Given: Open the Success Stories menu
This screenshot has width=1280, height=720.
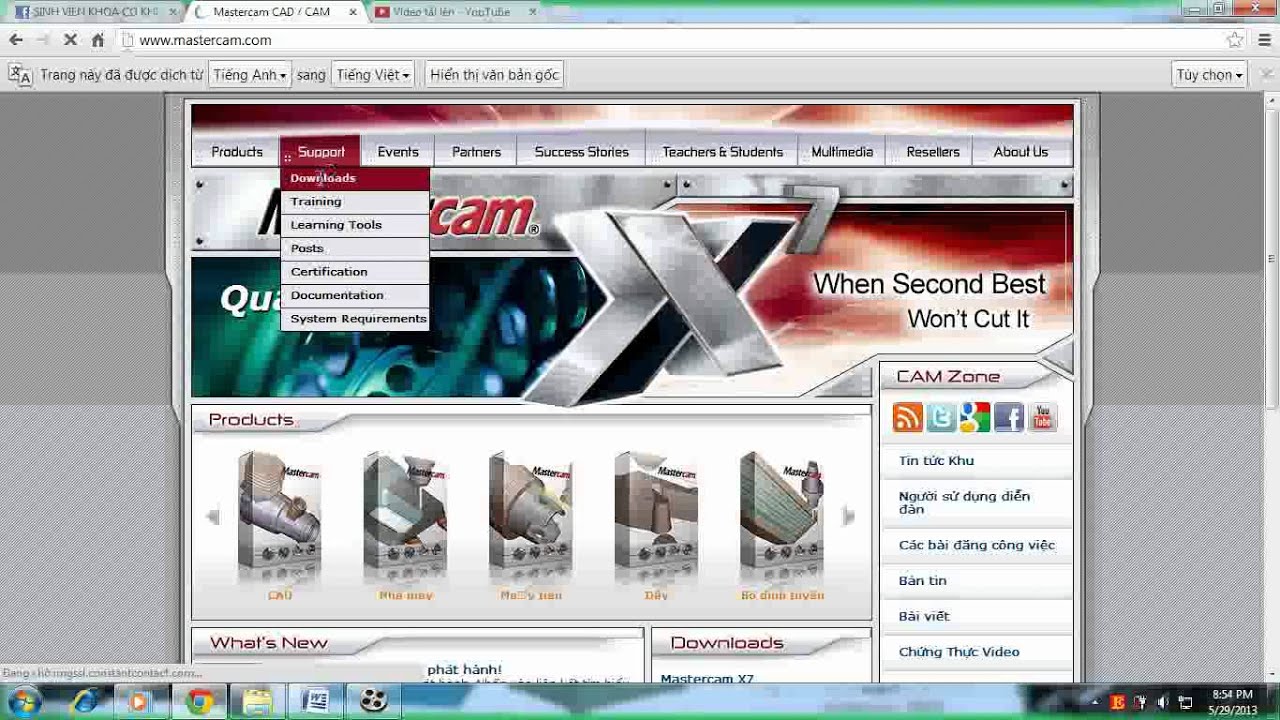Looking at the screenshot, I should [x=581, y=152].
